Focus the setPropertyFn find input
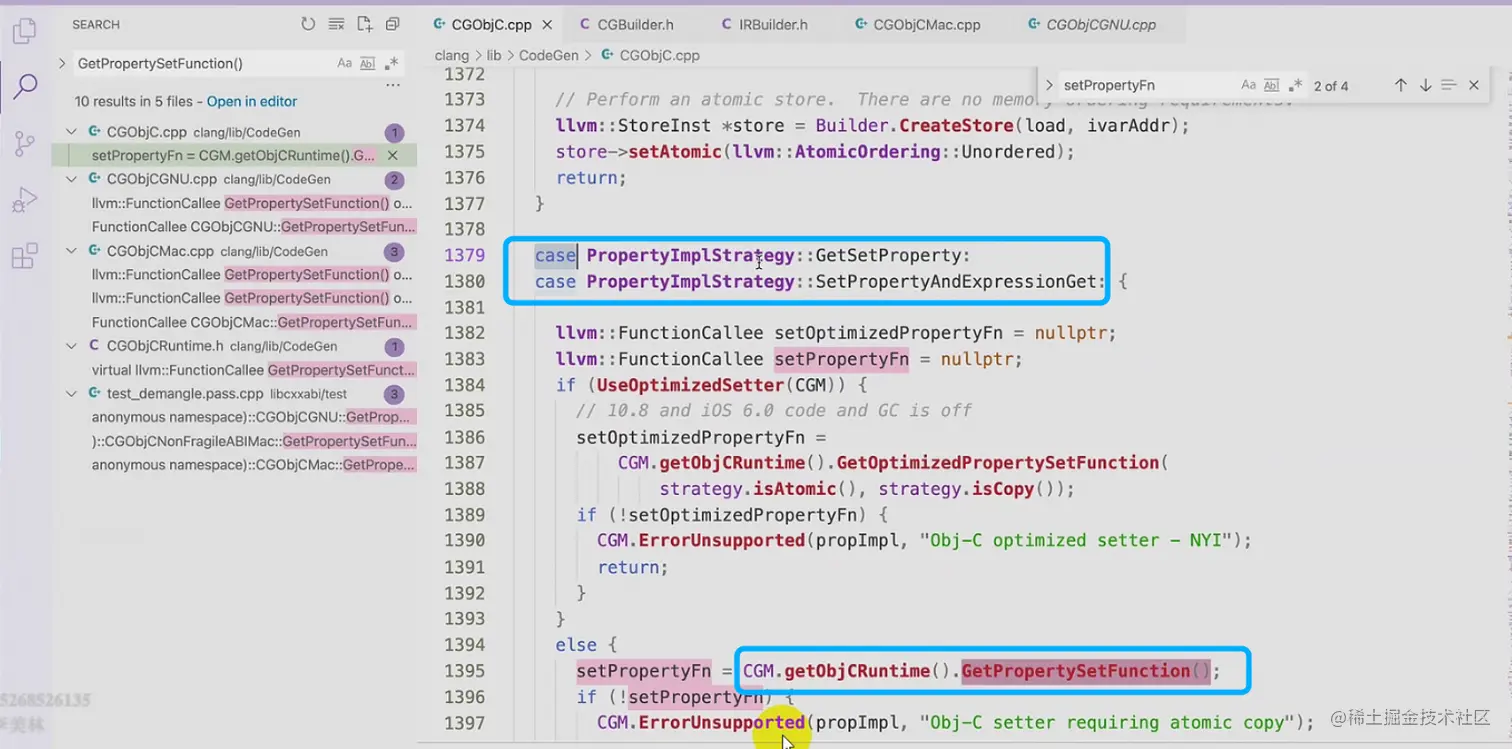 point(1148,86)
